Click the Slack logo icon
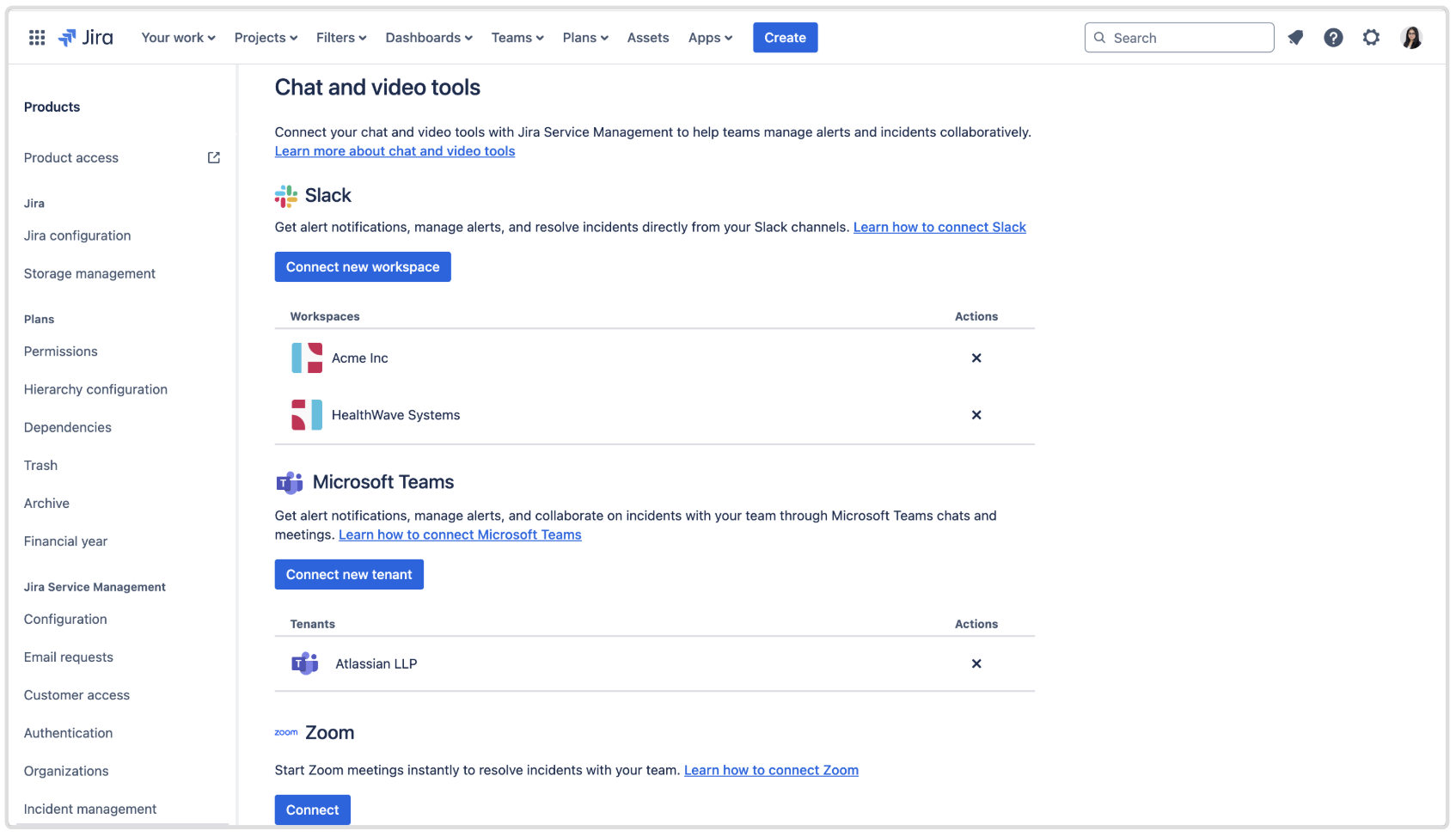This screenshot has height=837, width=1456. point(284,195)
